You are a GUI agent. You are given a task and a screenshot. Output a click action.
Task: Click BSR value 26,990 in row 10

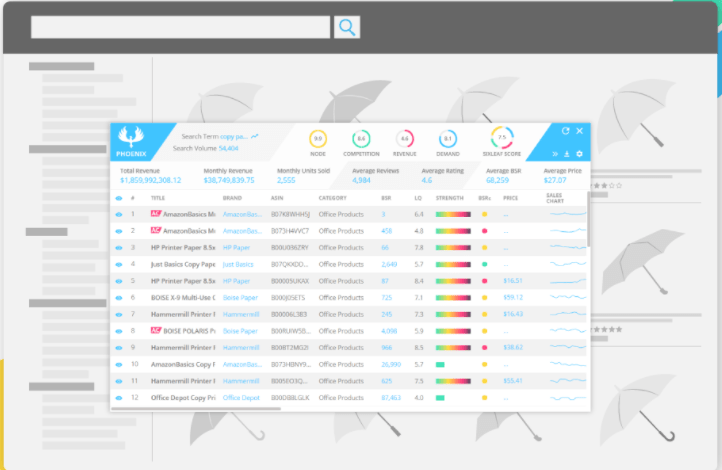click(391, 364)
